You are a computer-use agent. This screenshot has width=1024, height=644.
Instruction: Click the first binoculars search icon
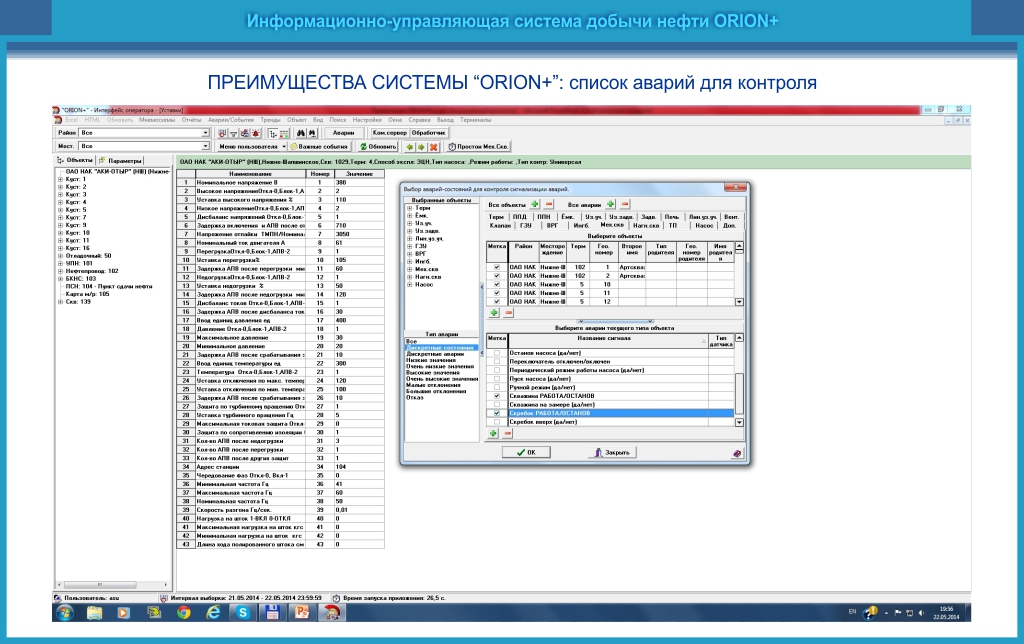pos(301,133)
